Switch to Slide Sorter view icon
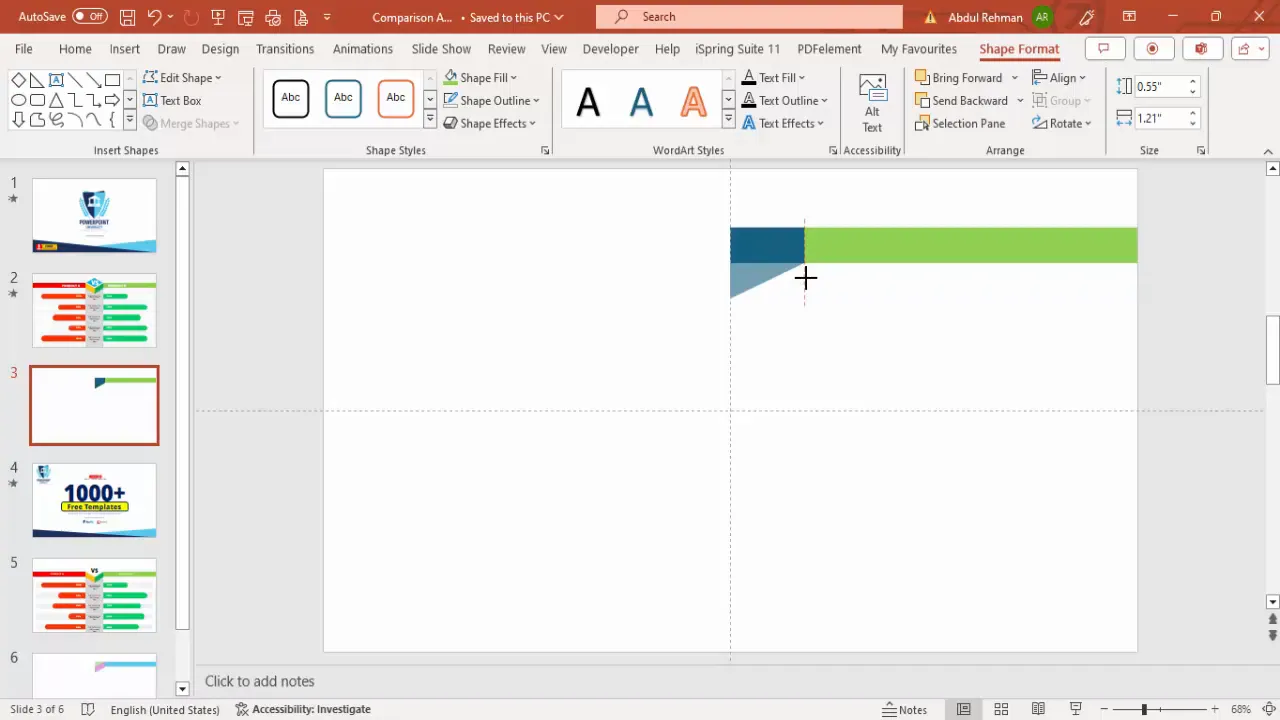The height and width of the screenshot is (720, 1280). [x=1001, y=709]
